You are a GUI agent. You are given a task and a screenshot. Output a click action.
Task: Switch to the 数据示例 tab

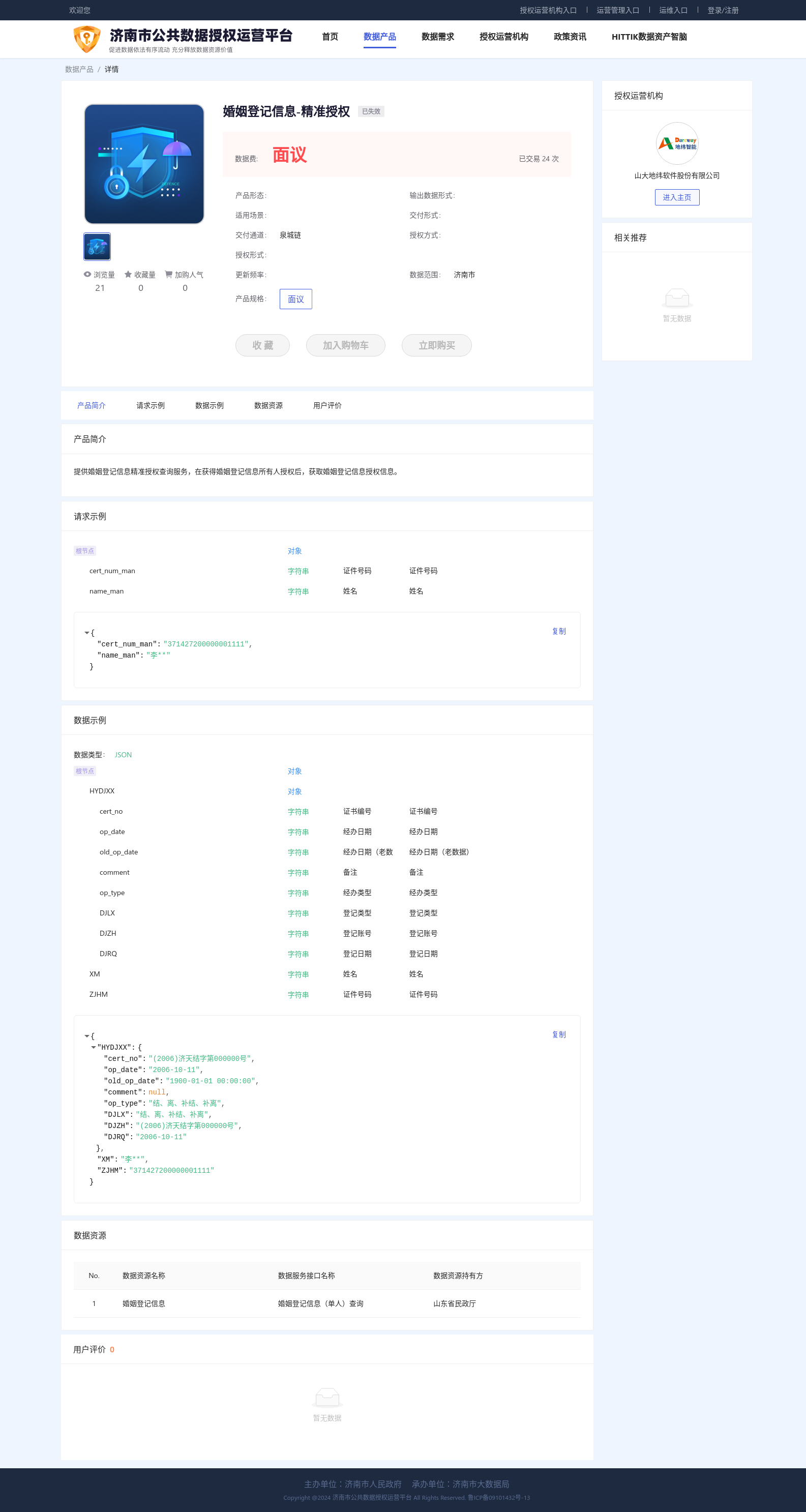pyautogui.click(x=210, y=405)
